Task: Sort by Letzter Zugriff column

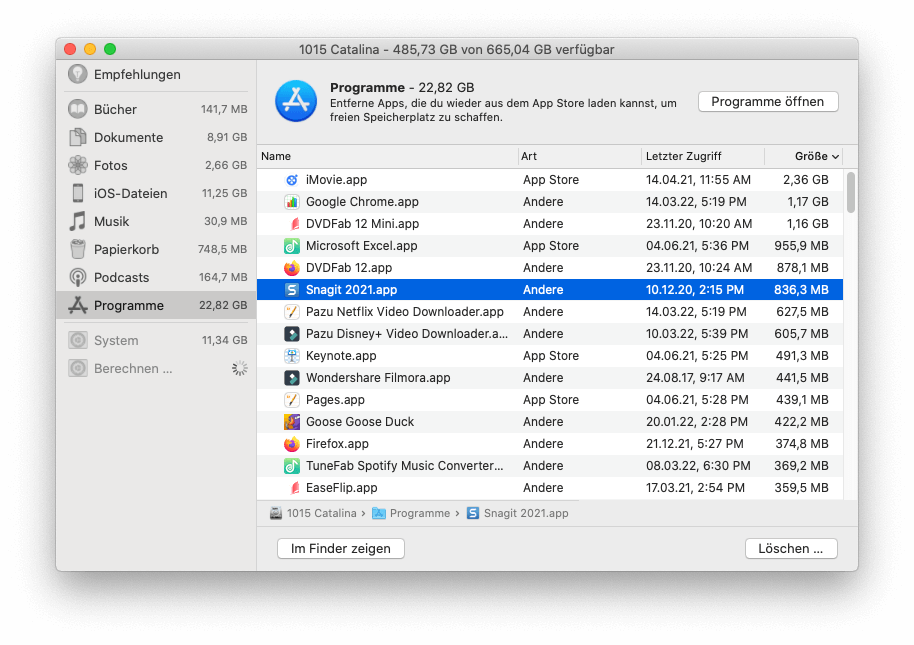Action: pyautogui.click(x=702, y=156)
